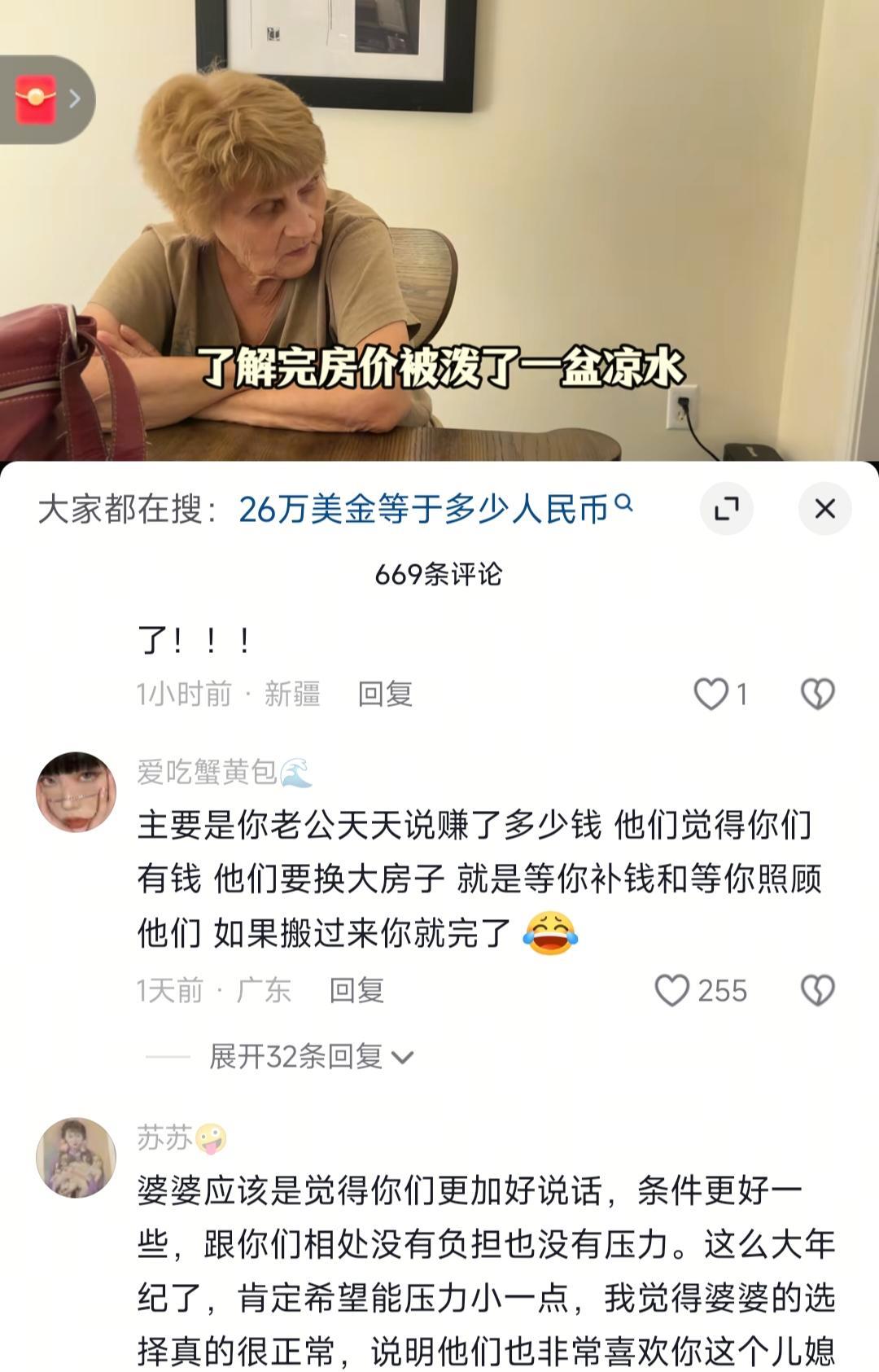Screen dimensions: 879x1372
Task: Tap the search magnifier after 人民币
Action: (x=623, y=503)
